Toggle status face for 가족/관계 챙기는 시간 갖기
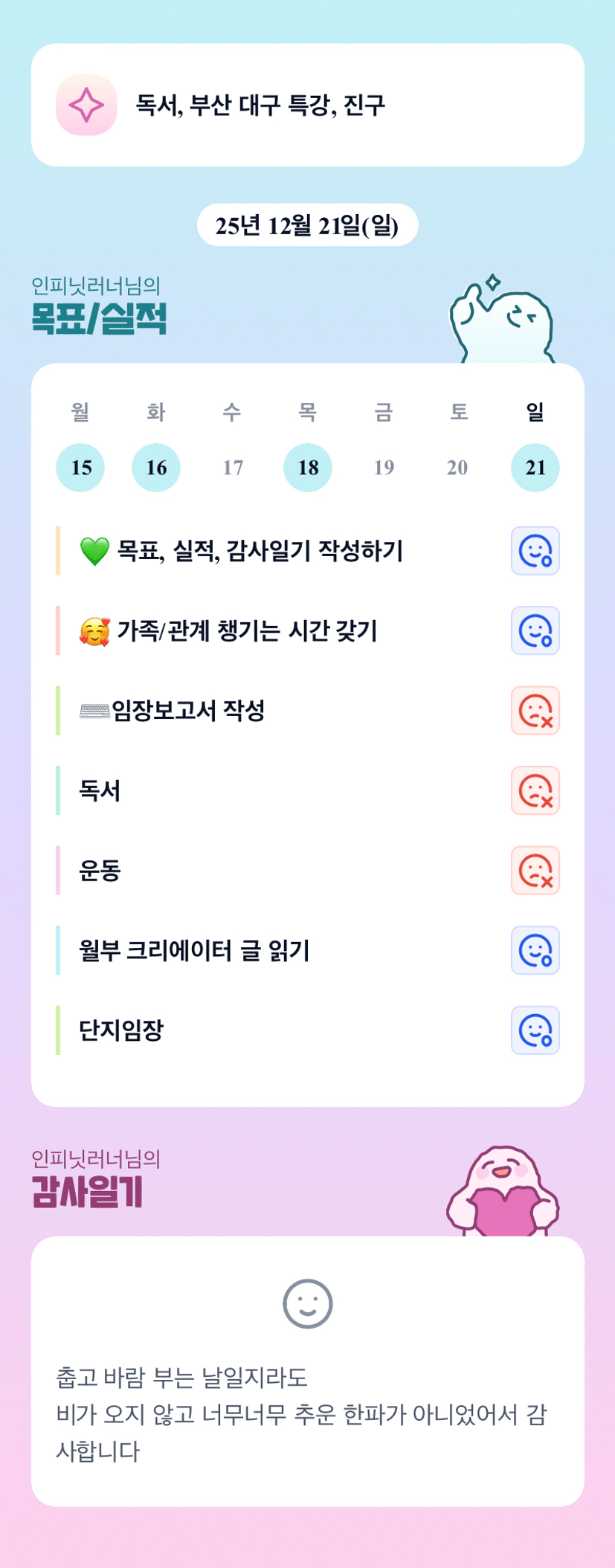The height and width of the screenshot is (1568, 615). click(535, 630)
